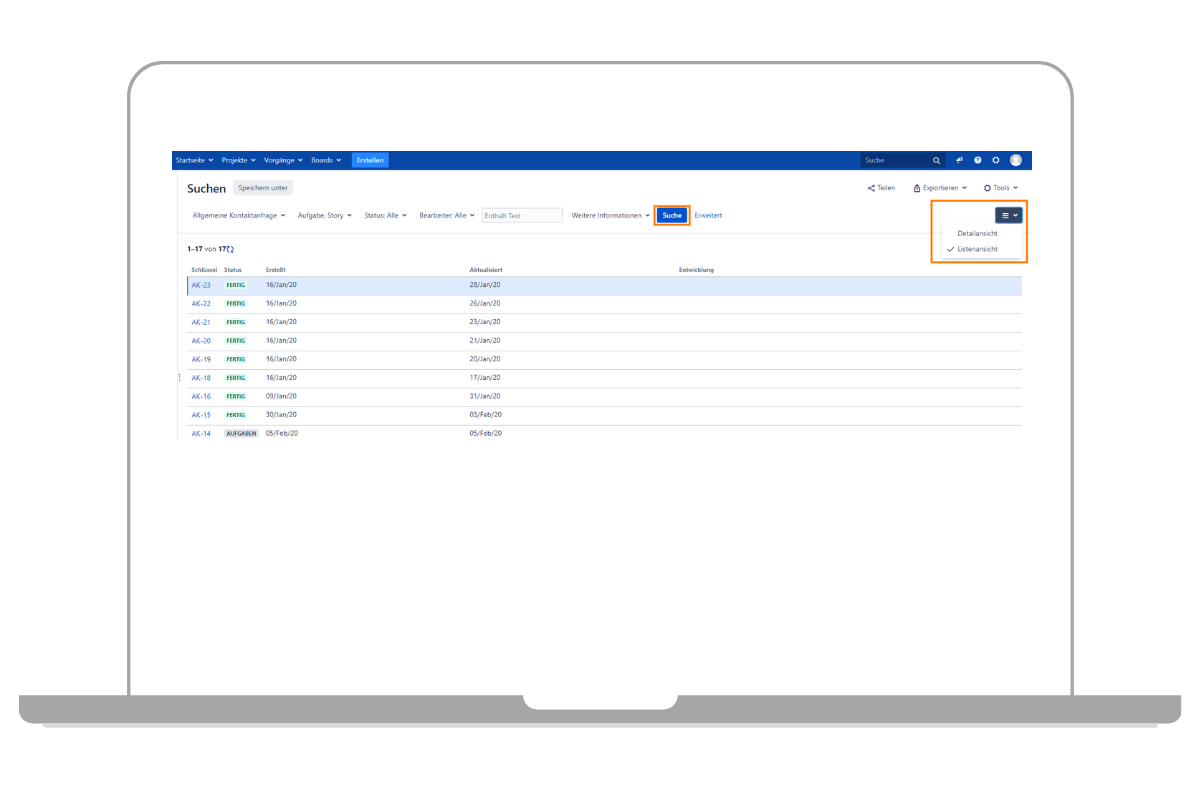The width and height of the screenshot is (1200, 790).
Task: Open issue AK-23 link
Action: [201, 285]
